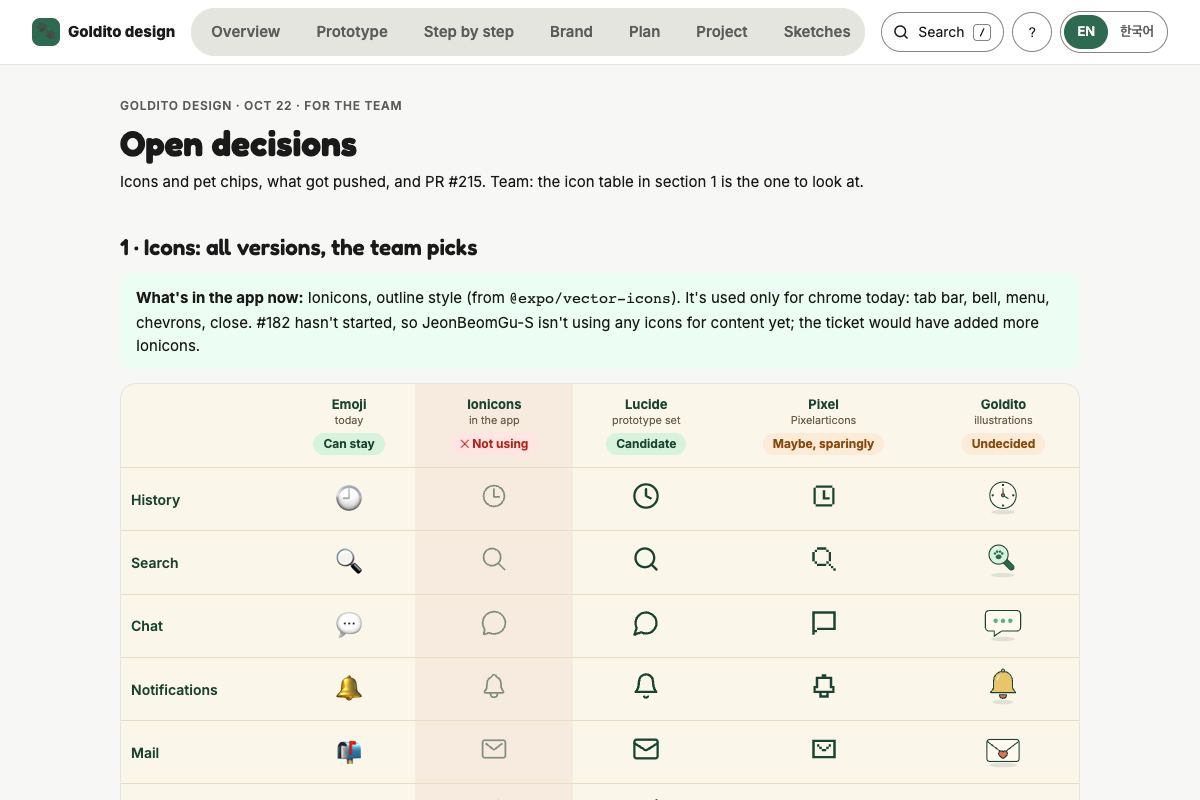Open the Prototype tab
This screenshot has width=1200, height=800.
[x=352, y=32]
